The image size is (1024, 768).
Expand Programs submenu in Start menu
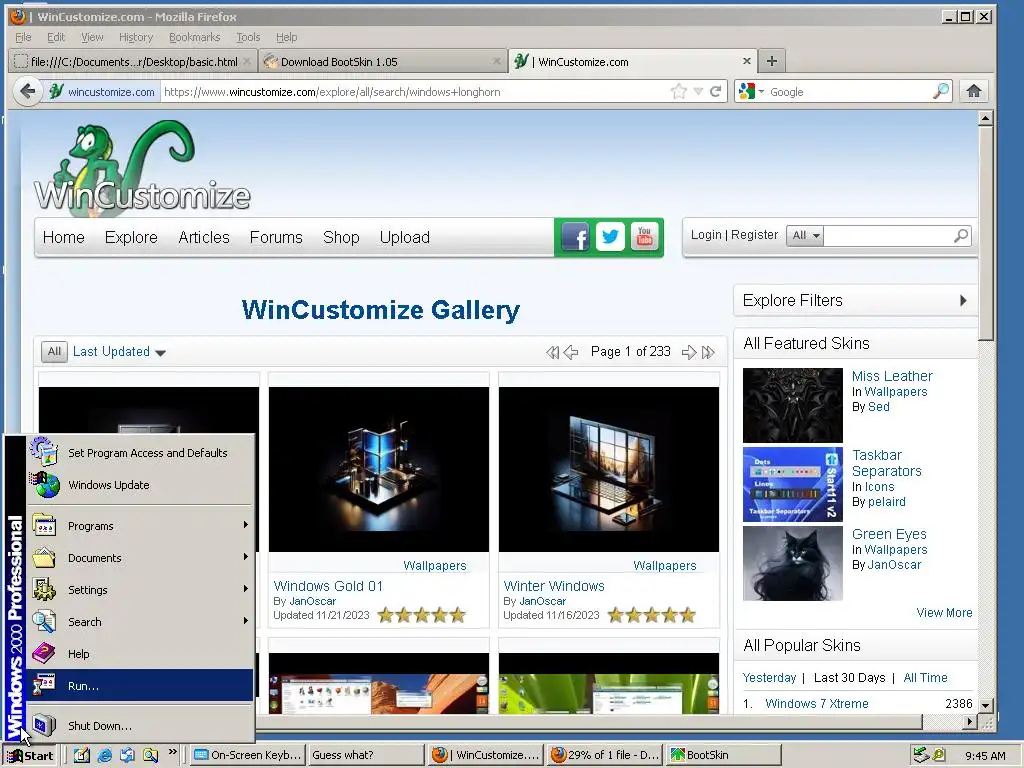[140, 526]
